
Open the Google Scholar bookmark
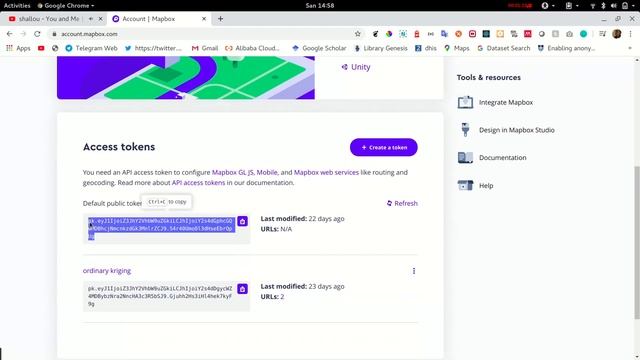320,48
